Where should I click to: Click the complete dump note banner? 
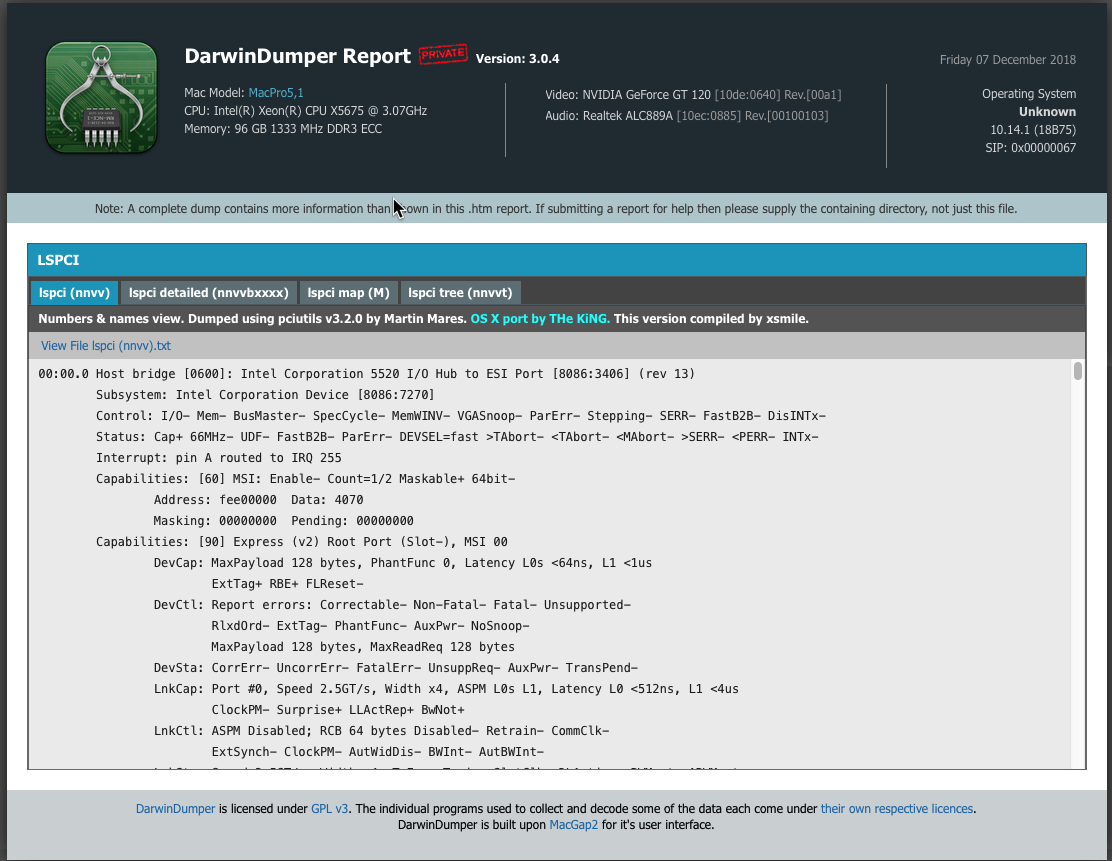click(x=556, y=209)
